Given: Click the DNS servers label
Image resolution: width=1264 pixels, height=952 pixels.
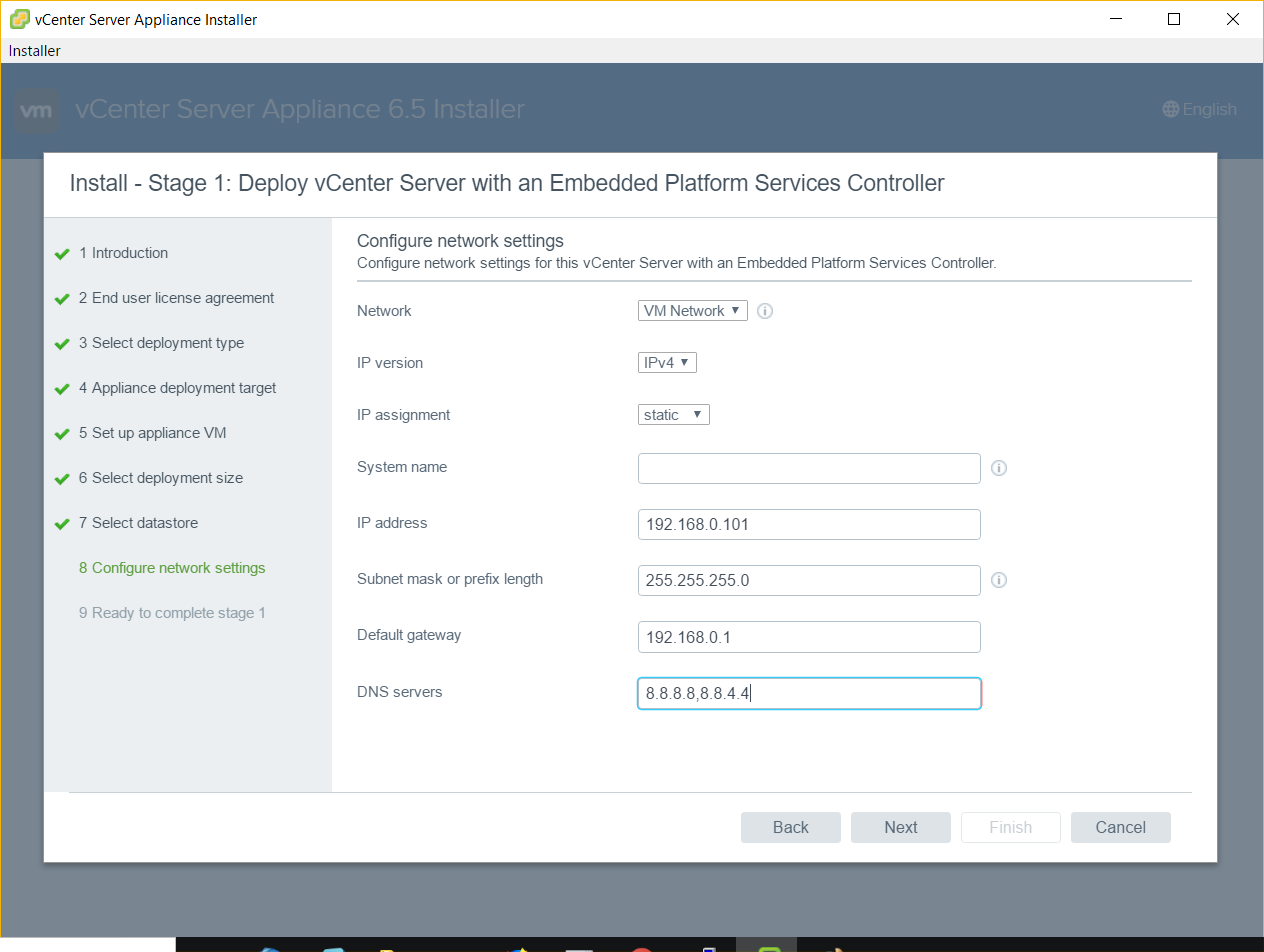Looking at the screenshot, I should (x=400, y=691).
